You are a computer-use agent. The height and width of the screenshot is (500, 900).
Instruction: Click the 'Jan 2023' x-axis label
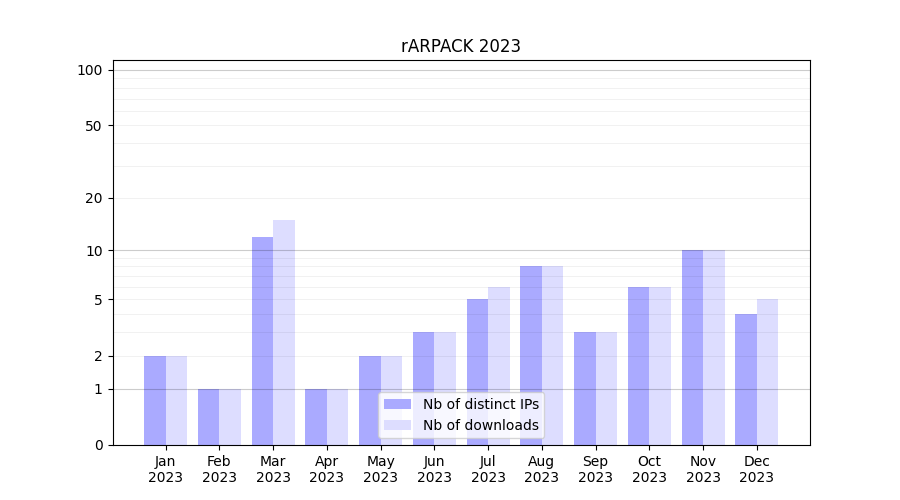tap(166, 469)
